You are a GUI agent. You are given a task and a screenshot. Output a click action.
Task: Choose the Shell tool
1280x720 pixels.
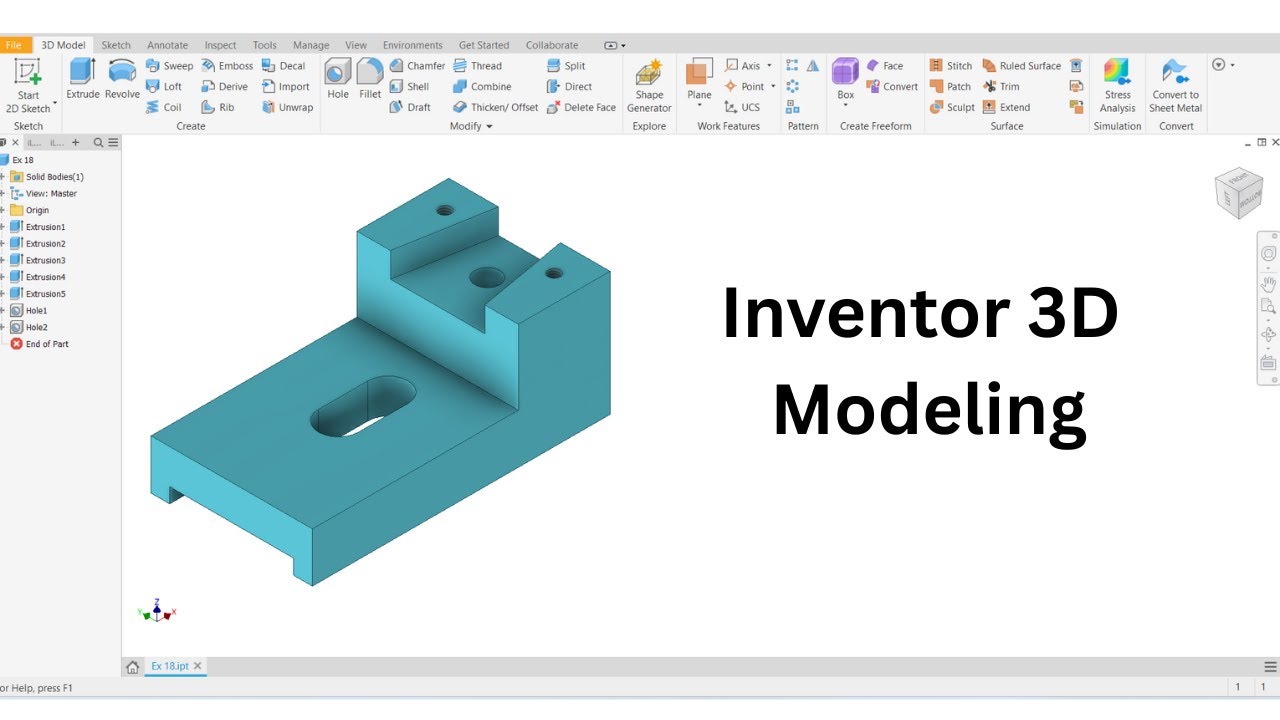[409, 86]
